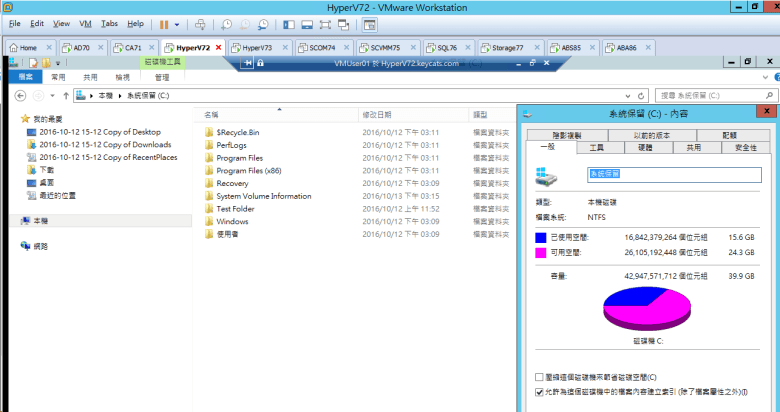Click the orange pause VM toolbar icon

[163, 23]
